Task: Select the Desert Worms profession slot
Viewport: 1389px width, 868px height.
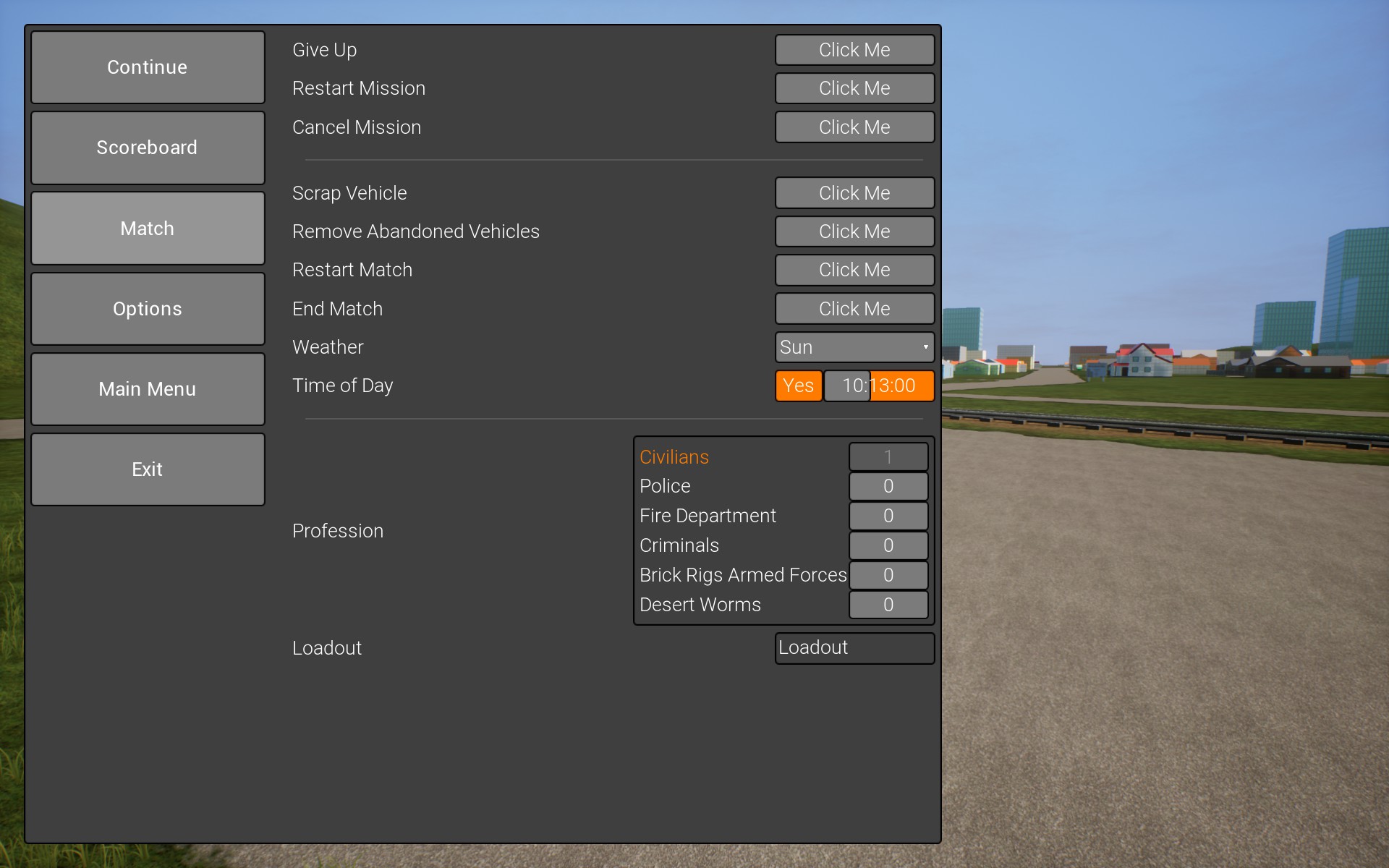Action: tap(888, 605)
